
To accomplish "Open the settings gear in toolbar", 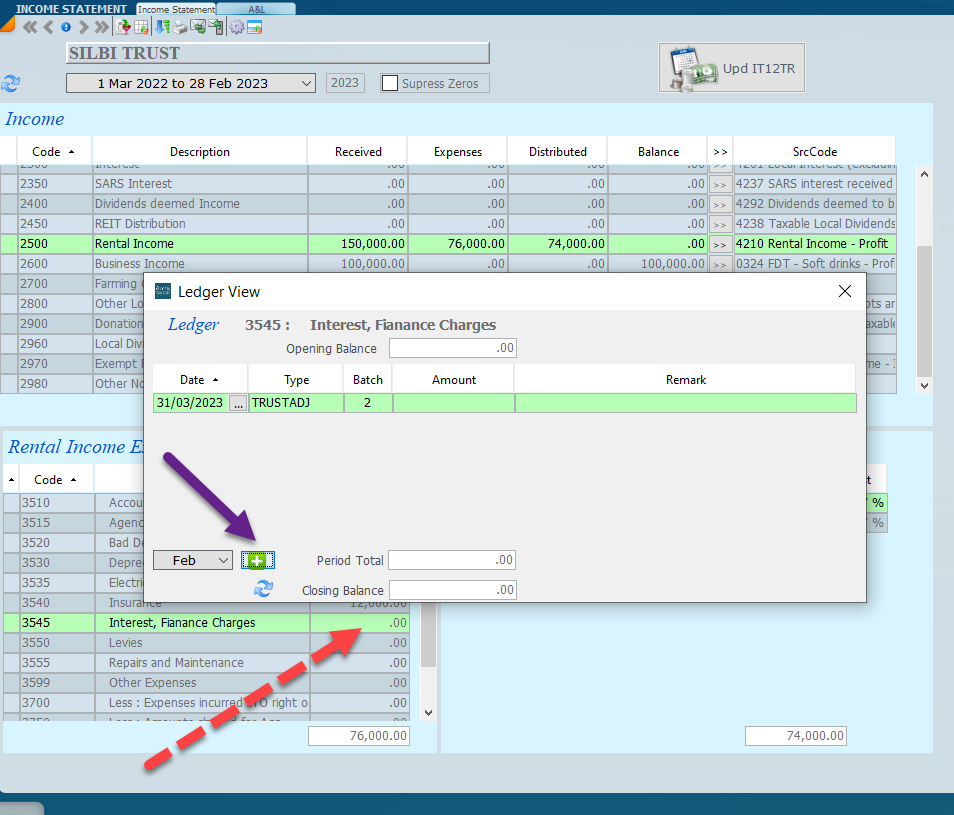I will pyautogui.click(x=236, y=27).
